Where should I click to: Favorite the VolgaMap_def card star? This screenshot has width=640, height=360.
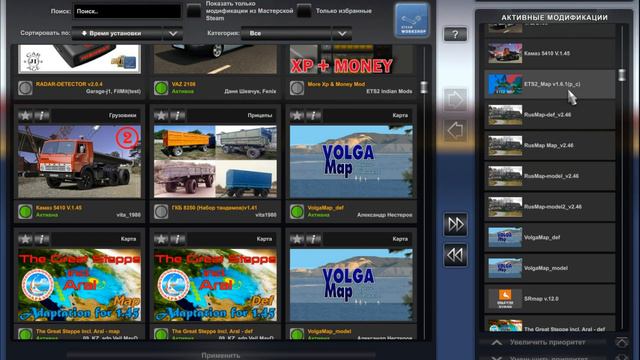(x=297, y=116)
